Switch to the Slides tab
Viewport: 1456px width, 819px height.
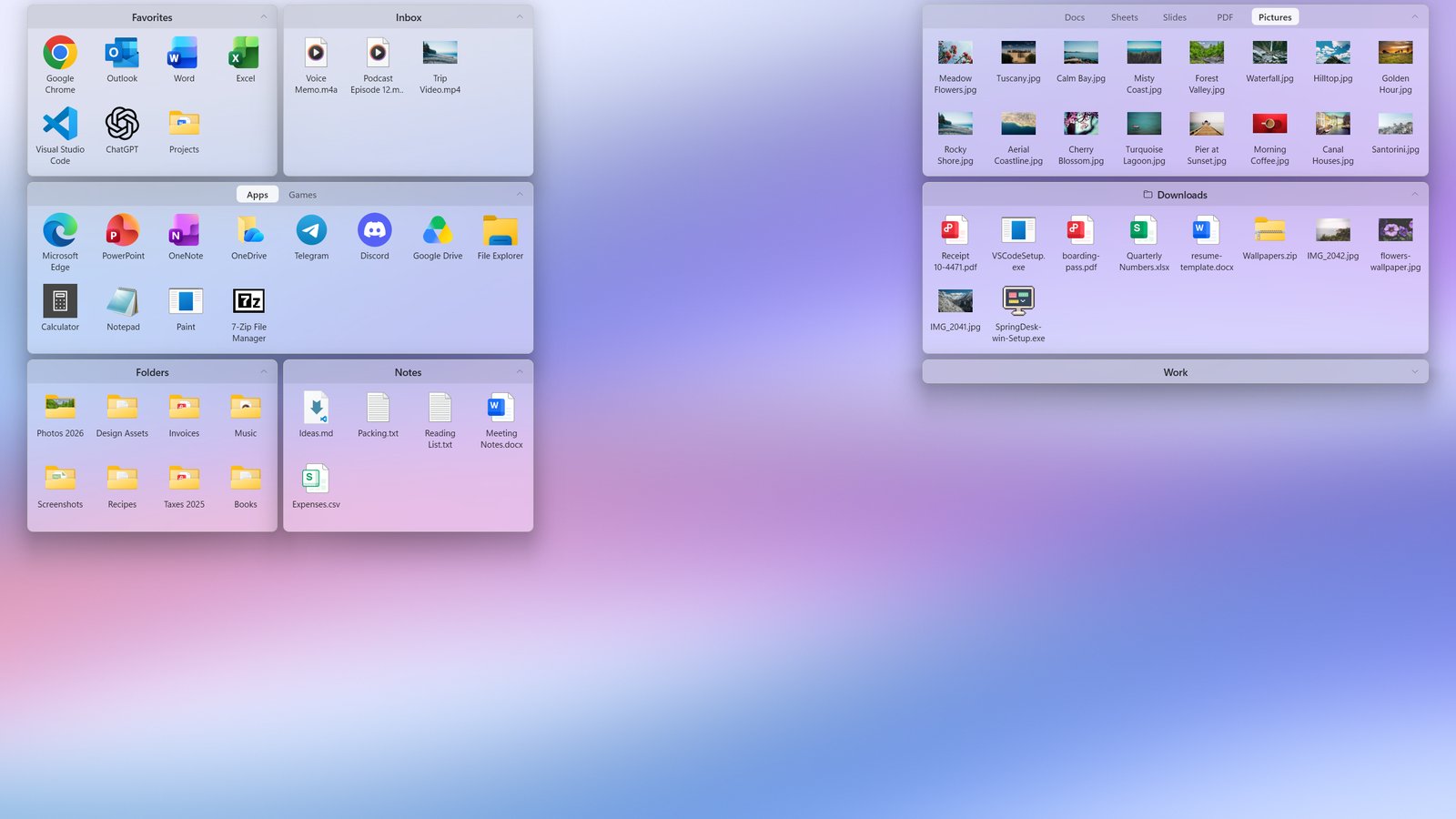click(x=1175, y=17)
